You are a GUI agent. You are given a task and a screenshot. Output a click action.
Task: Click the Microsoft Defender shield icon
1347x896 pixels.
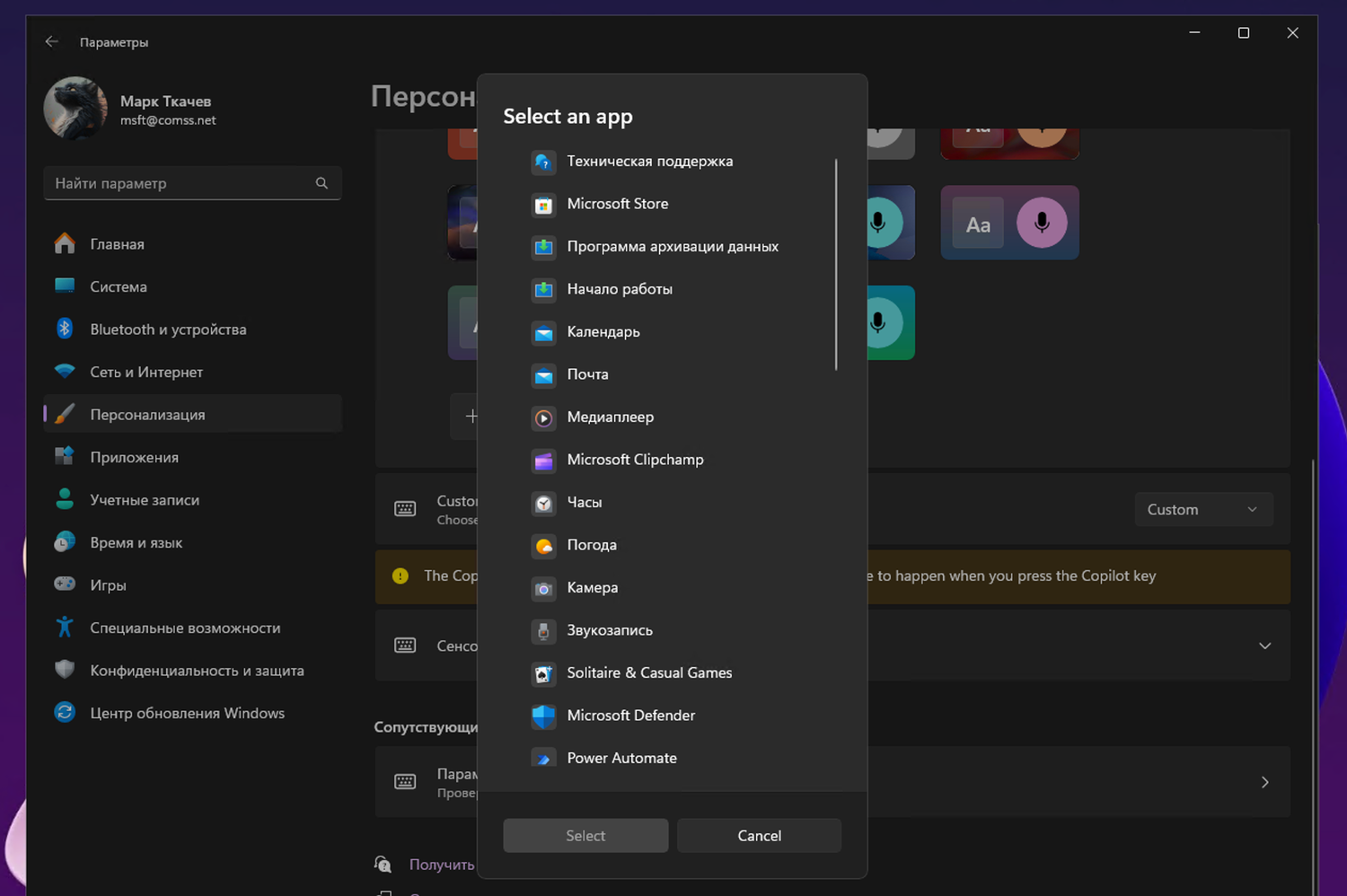(x=543, y=716)
